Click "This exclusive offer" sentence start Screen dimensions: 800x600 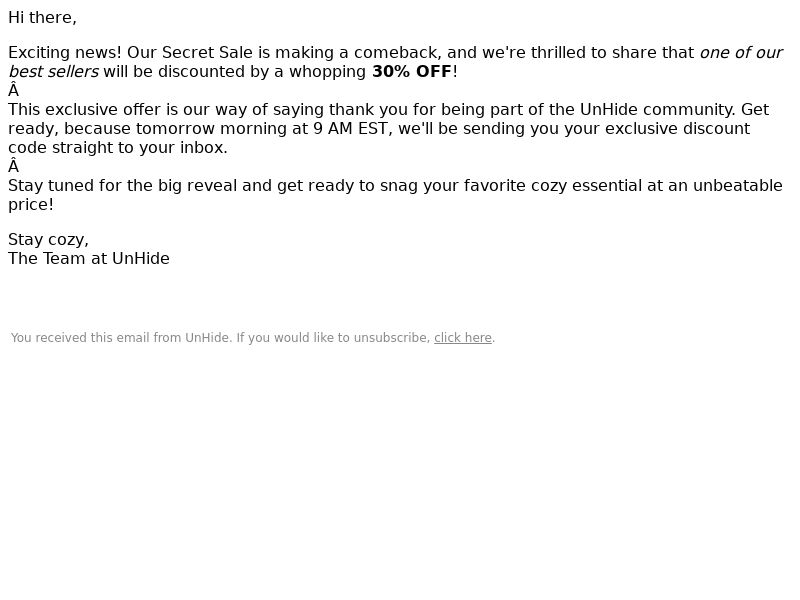coord(85,110)
